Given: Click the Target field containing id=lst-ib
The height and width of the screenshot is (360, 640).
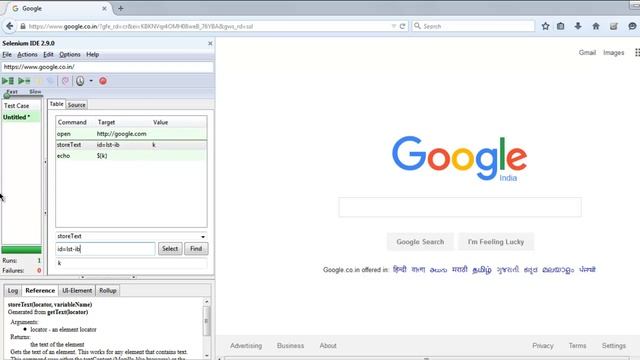Looking at the screenshot, I should tap(105, 249).
